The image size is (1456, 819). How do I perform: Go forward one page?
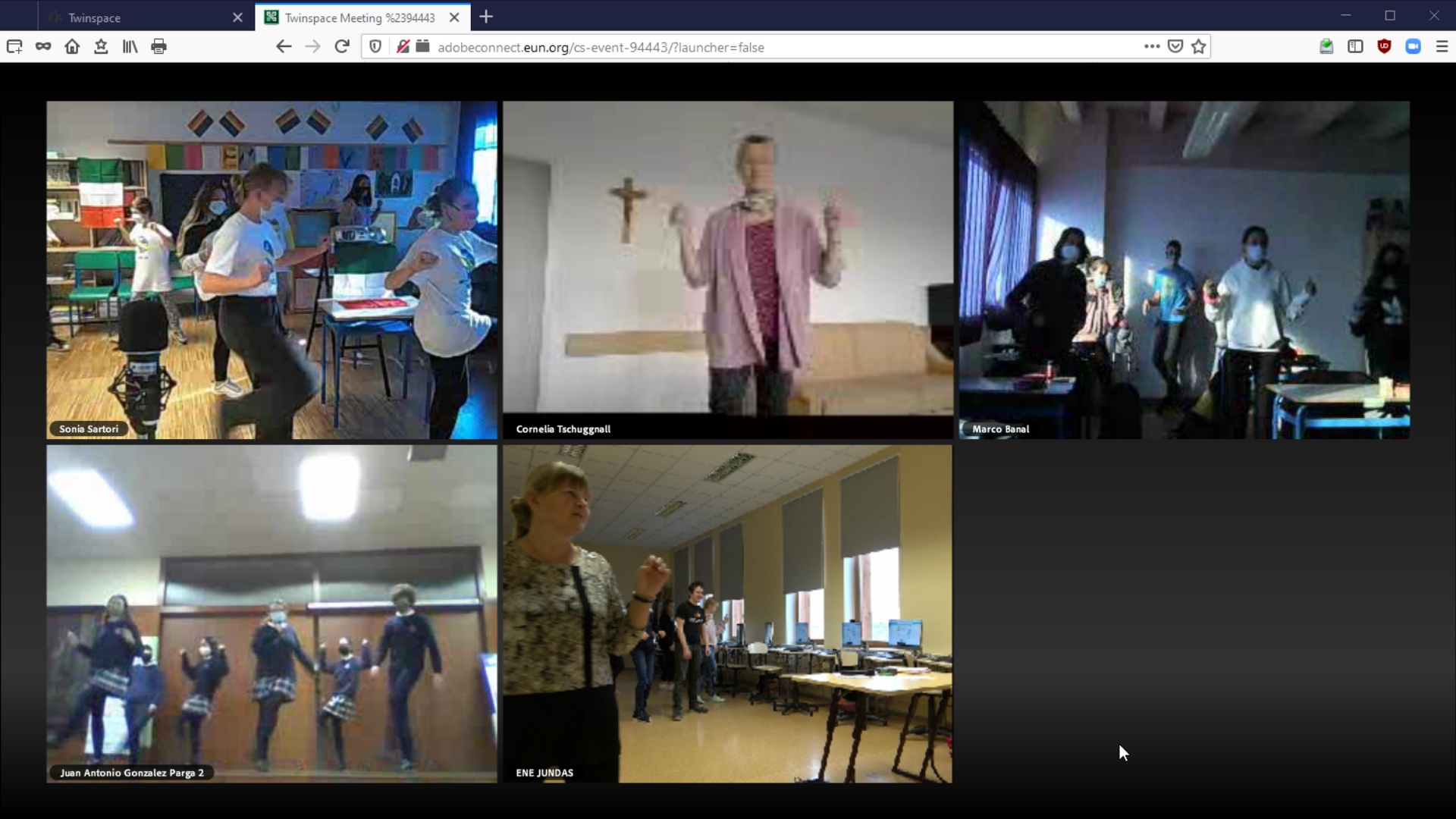[x=312, y=47]
